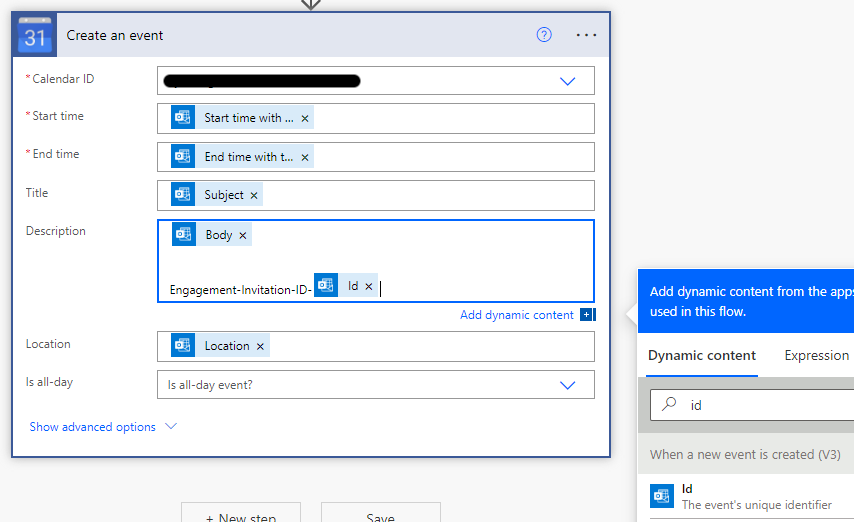Click into the Title field

pos(376,195)
